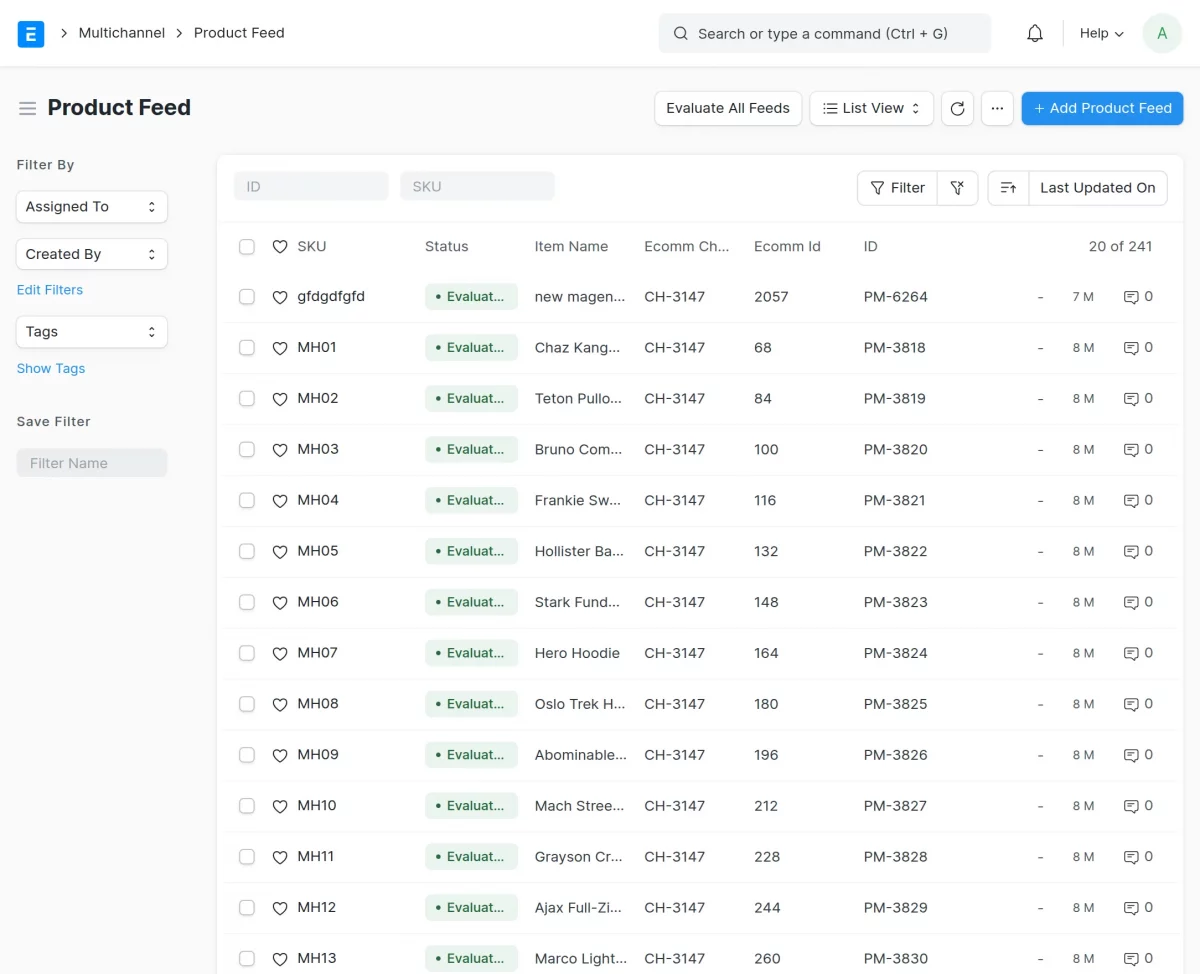This screenshot has width=1200, height=974.
Task: Select the checkbox for row MH05
Action: click(246, 551)
